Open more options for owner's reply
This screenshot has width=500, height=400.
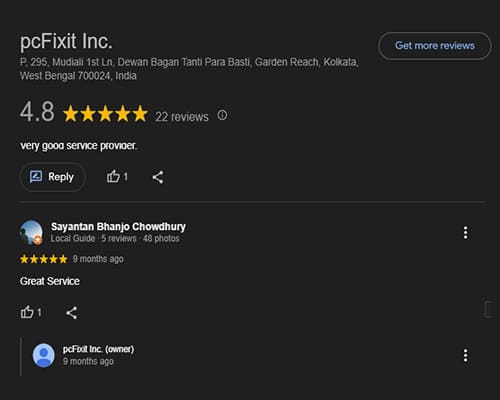[x=465, y=355]
